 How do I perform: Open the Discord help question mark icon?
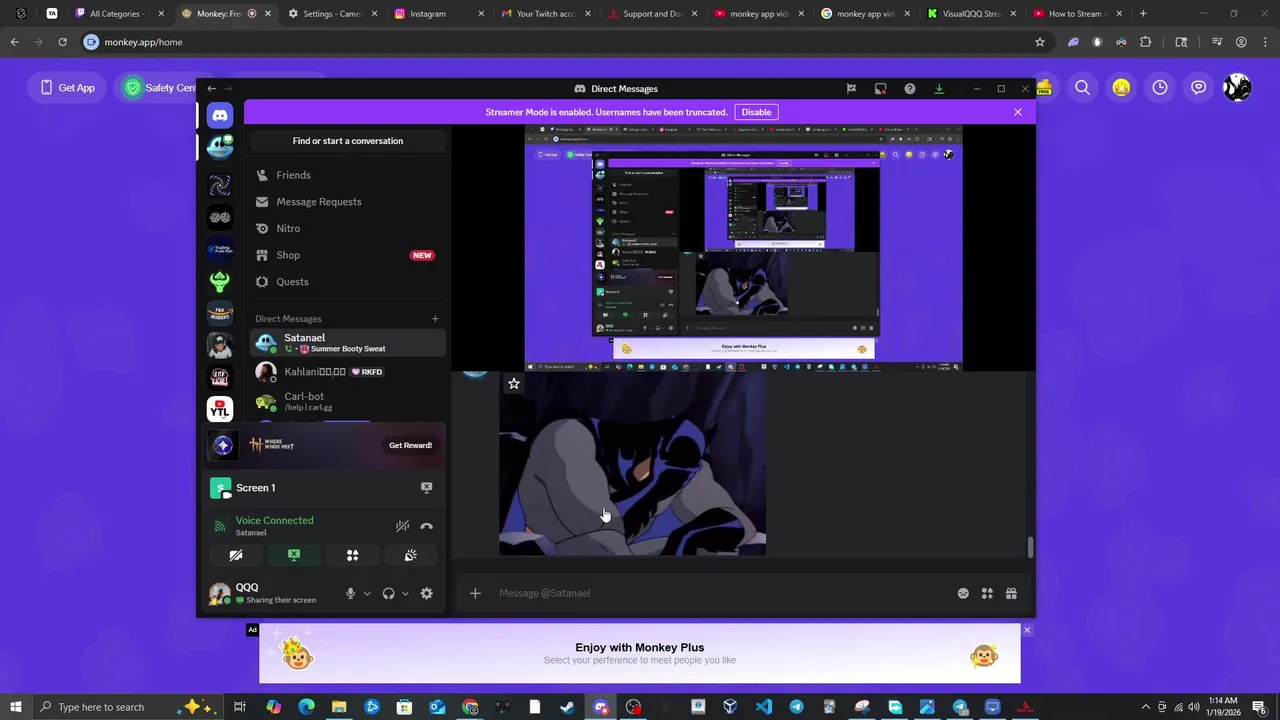click(909, 89)
